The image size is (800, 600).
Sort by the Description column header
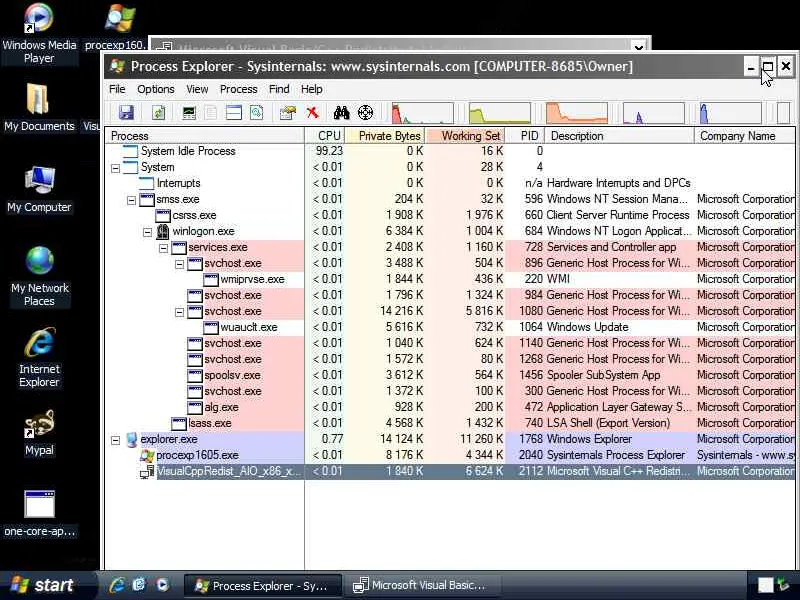619,136
